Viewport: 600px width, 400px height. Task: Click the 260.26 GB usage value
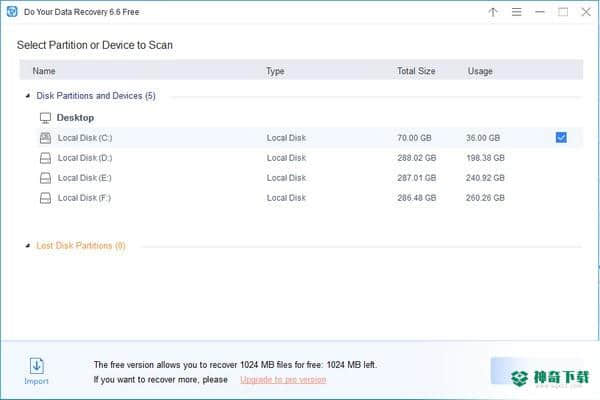[x=485, y=198]
